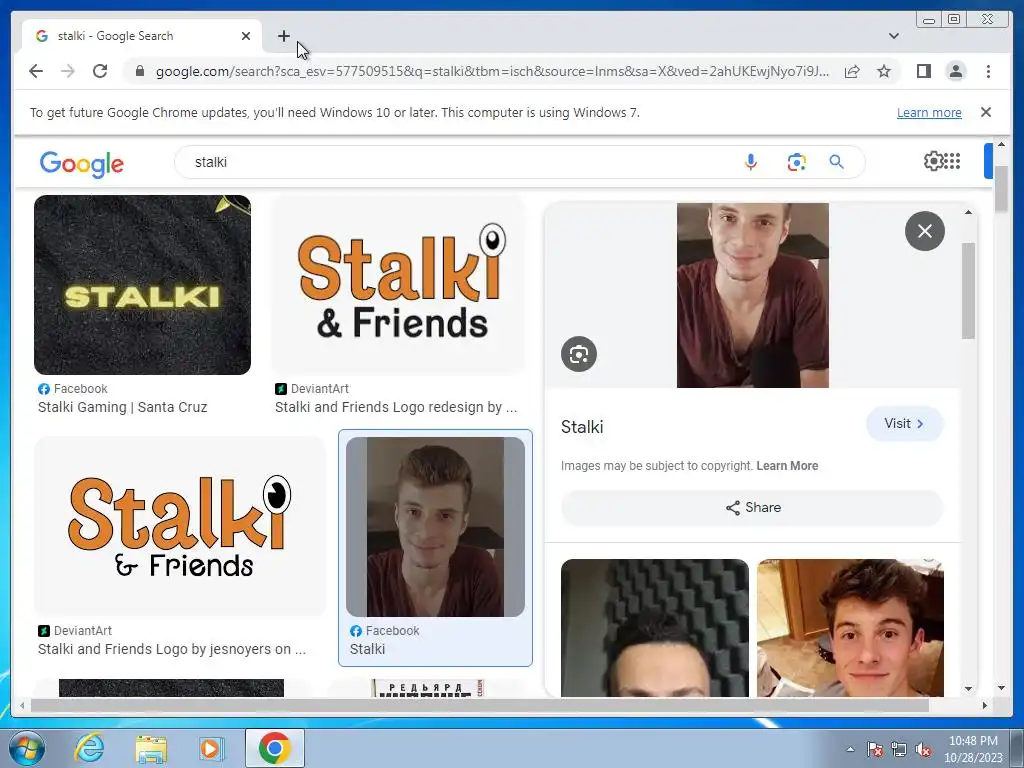Viewport: 1024px width, 768px height.
Task: Click horizontal scrollbar right arrow
Action: coord(985,705)
